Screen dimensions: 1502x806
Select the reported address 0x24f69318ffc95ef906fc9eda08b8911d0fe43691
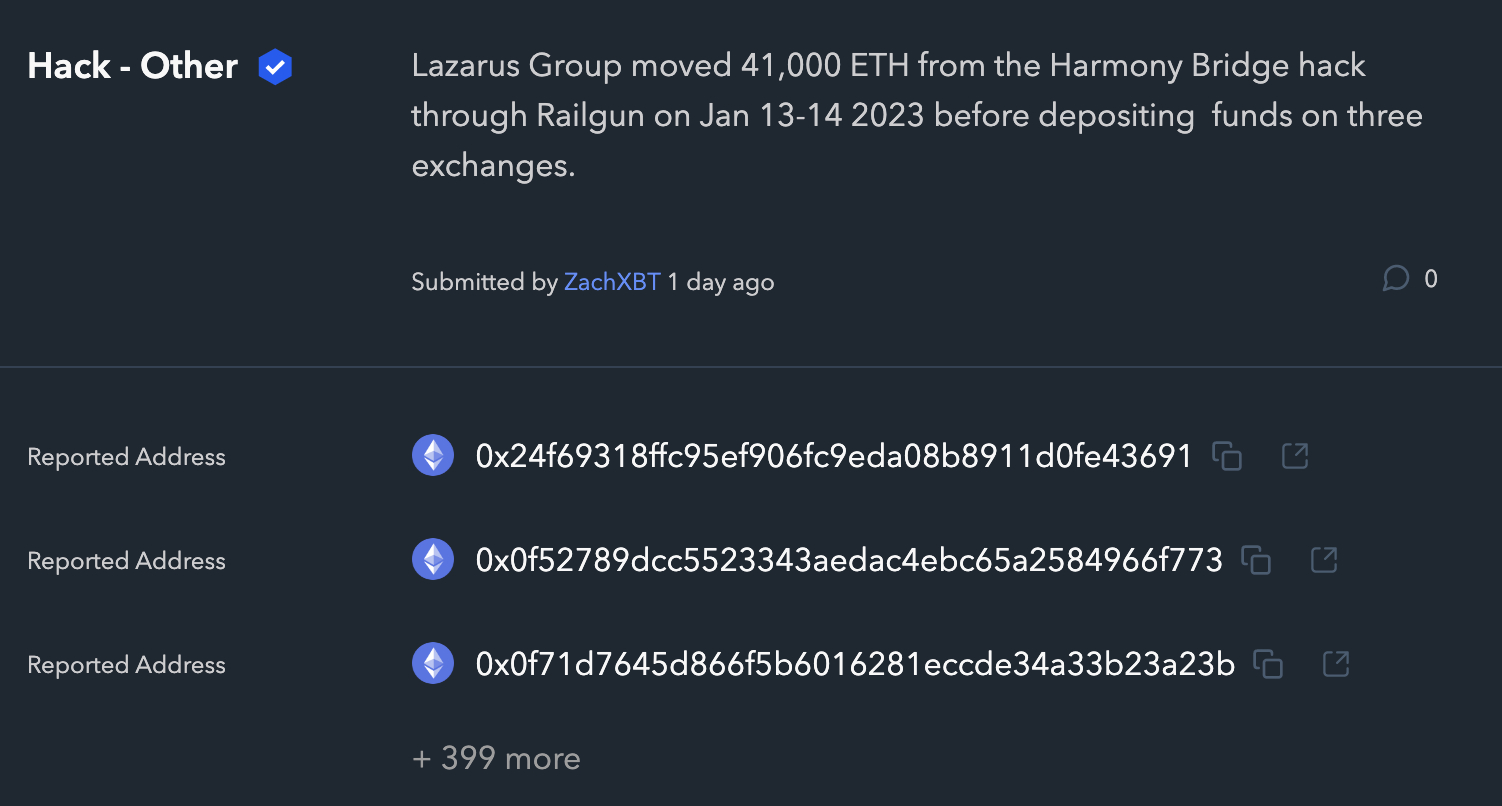click(x=834, y=457)
